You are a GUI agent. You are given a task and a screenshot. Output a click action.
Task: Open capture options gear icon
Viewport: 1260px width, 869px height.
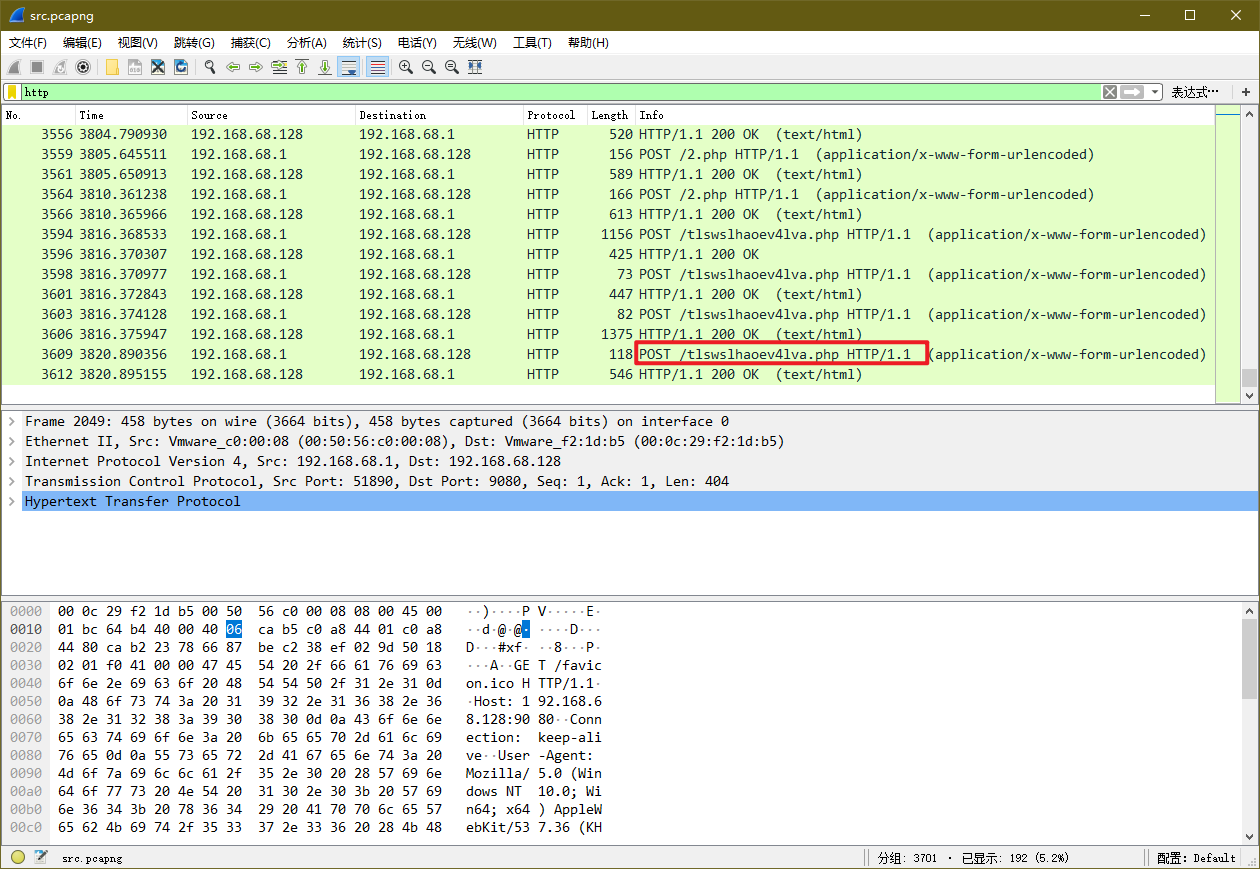[x=83, y=67]
